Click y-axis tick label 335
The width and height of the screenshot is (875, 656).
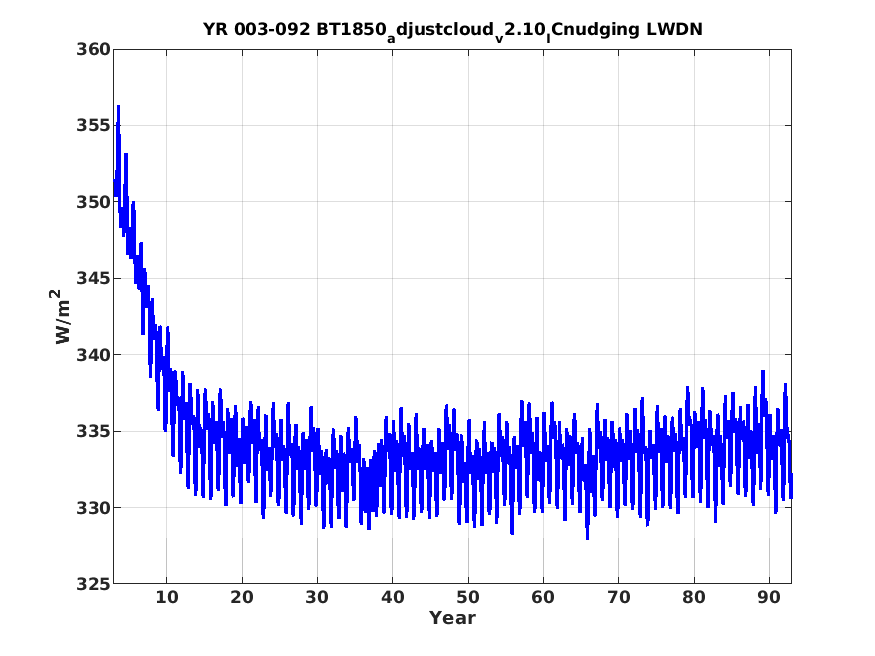94,431
